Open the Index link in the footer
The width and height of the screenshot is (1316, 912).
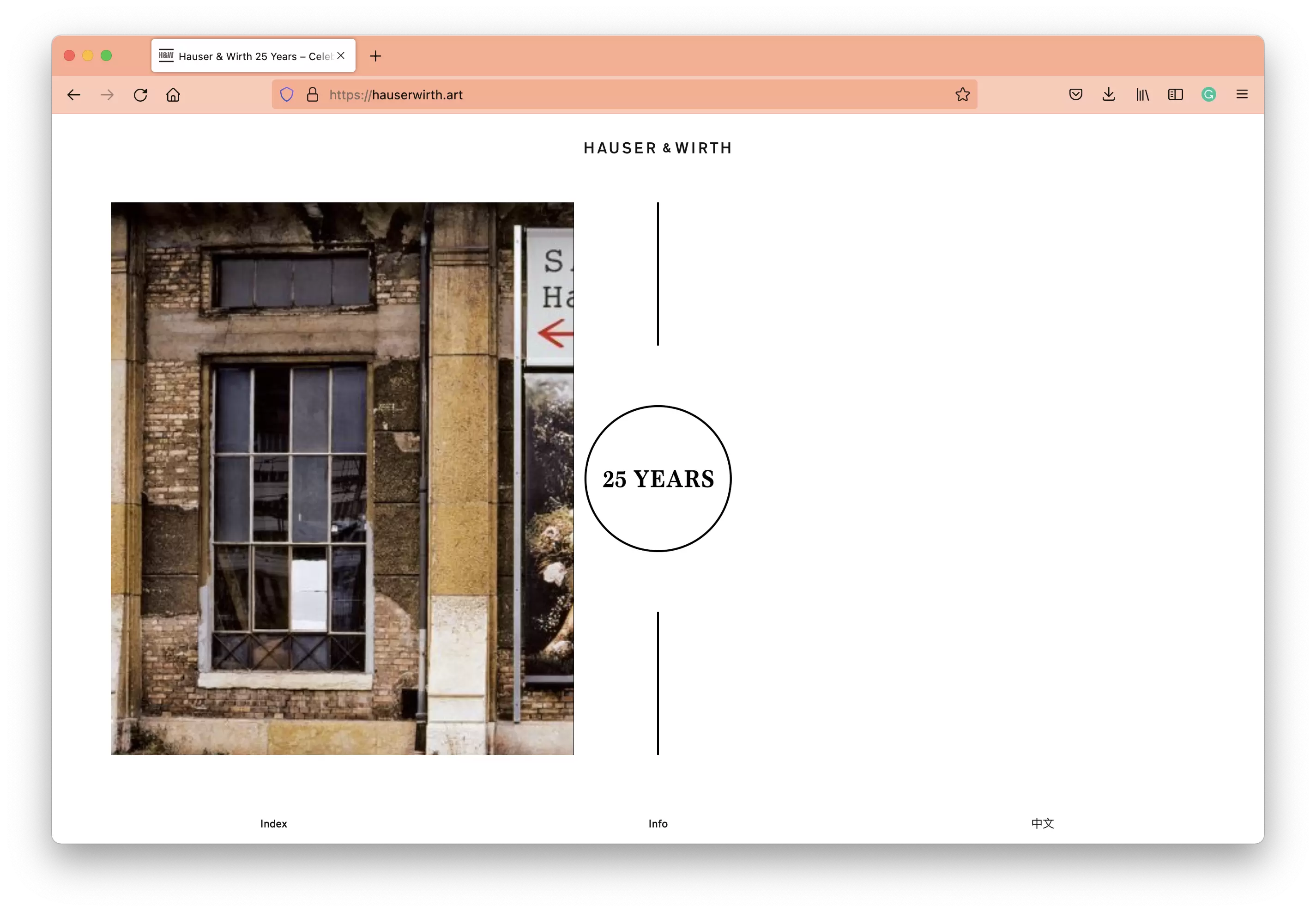pos(274,823)
